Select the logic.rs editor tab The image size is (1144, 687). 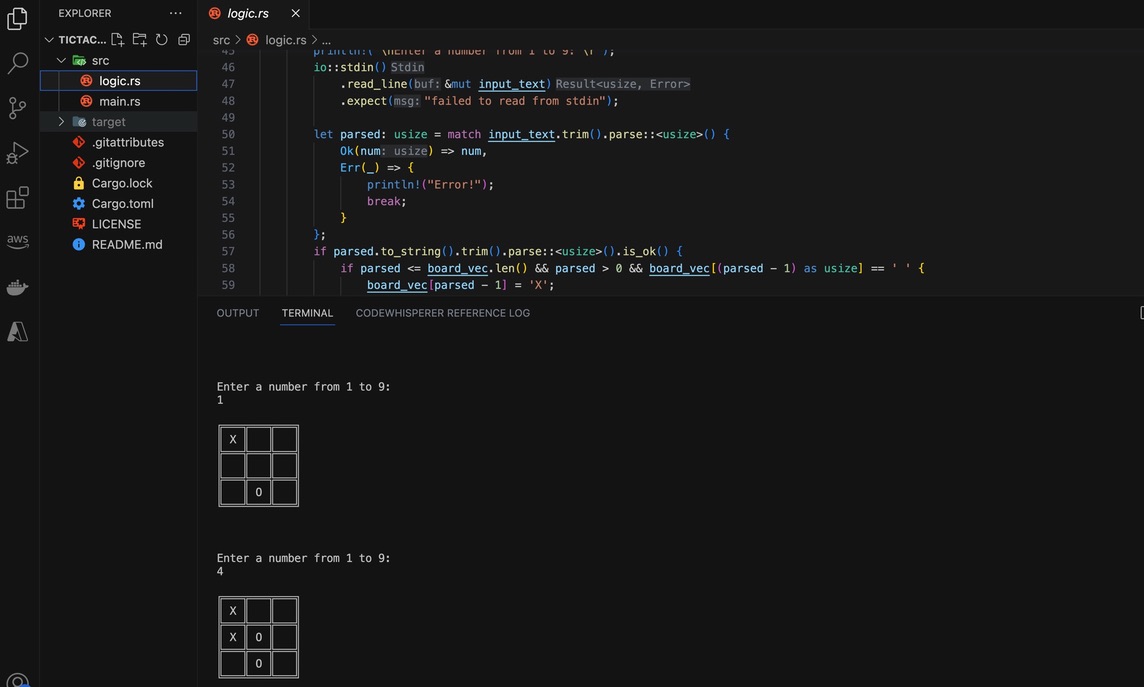[253, 13]
